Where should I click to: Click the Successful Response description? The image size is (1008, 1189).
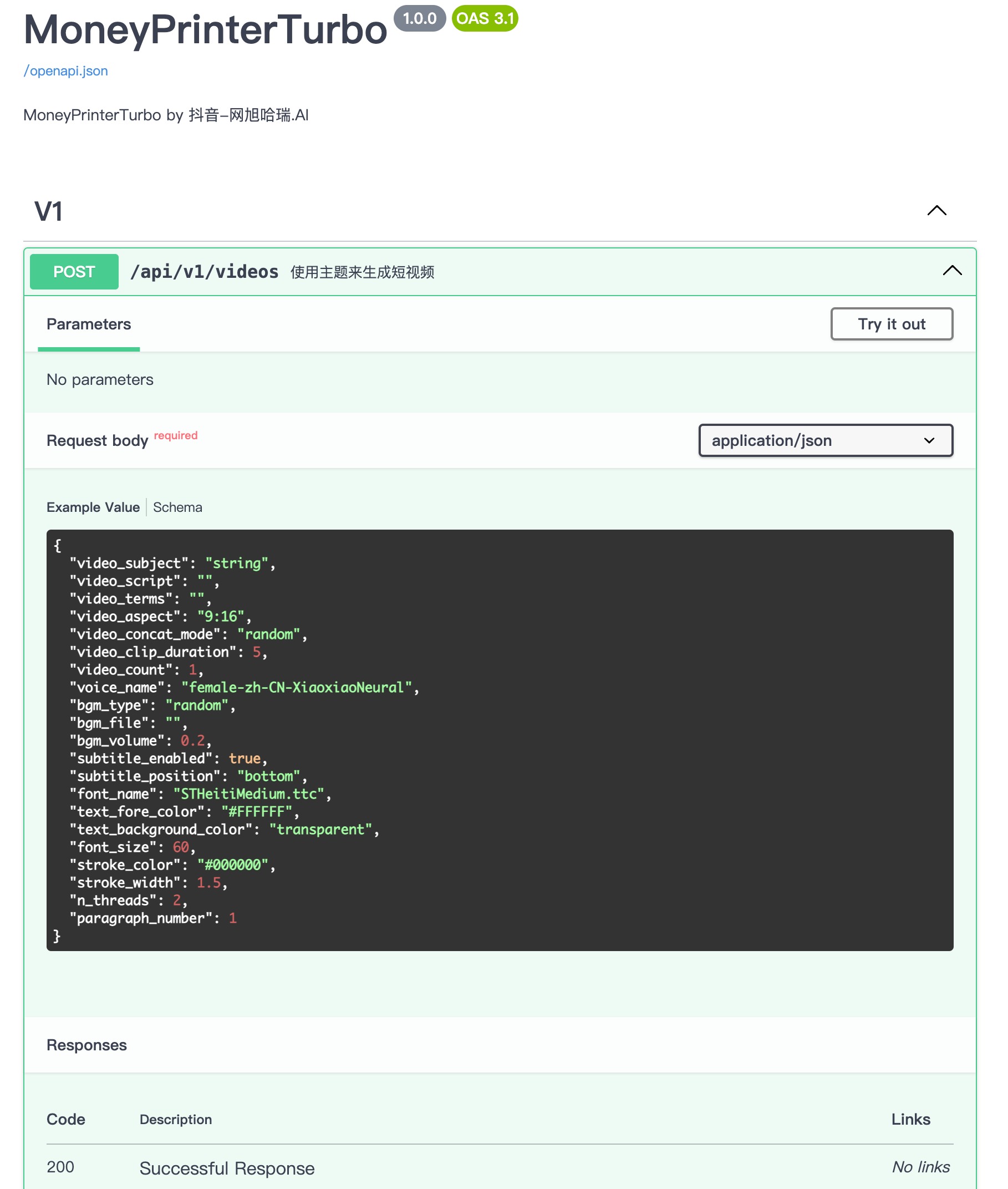(227, 1168)
